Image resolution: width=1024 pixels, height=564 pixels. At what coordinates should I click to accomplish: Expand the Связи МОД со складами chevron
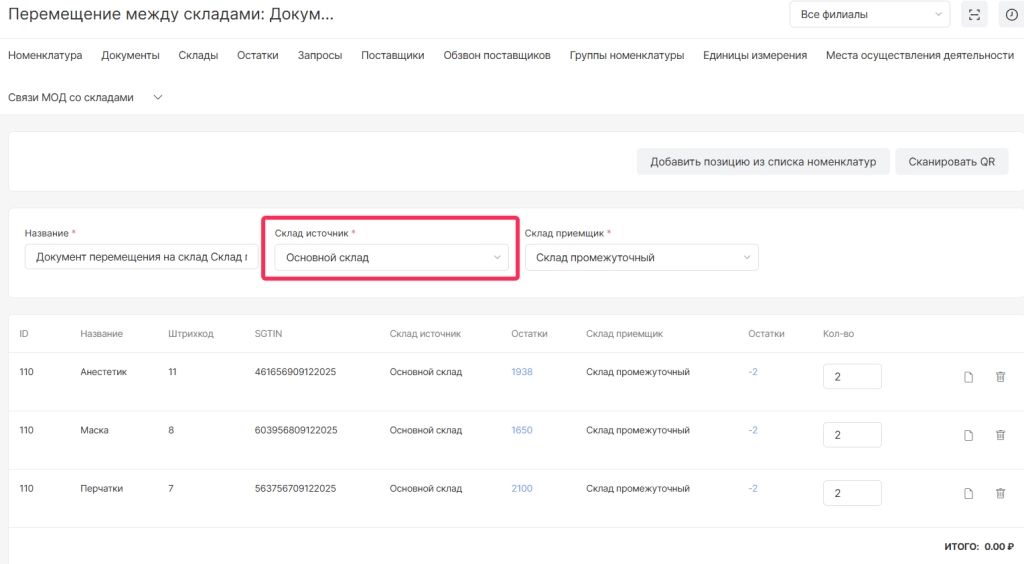(157, 98)
